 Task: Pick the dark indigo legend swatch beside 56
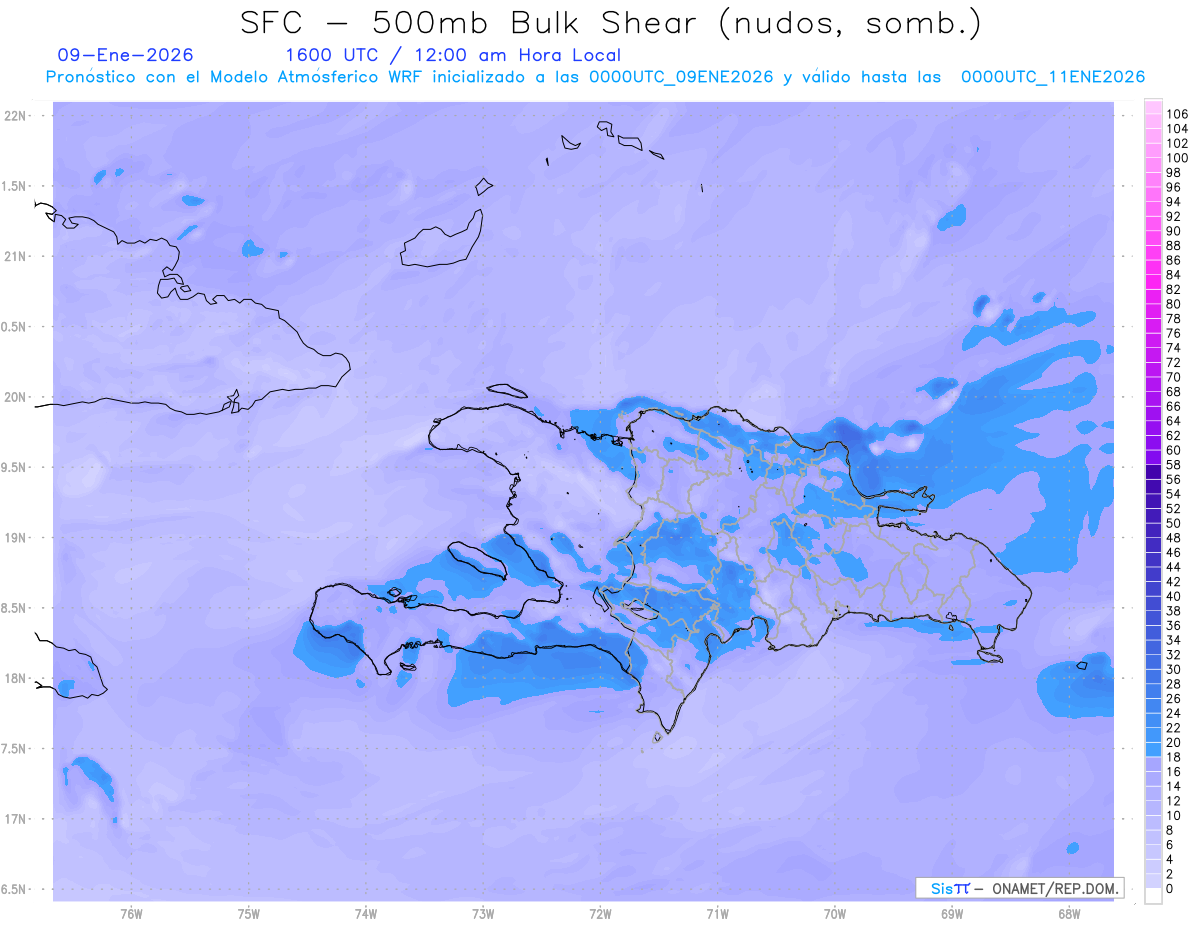click(x=1153, y=487)
